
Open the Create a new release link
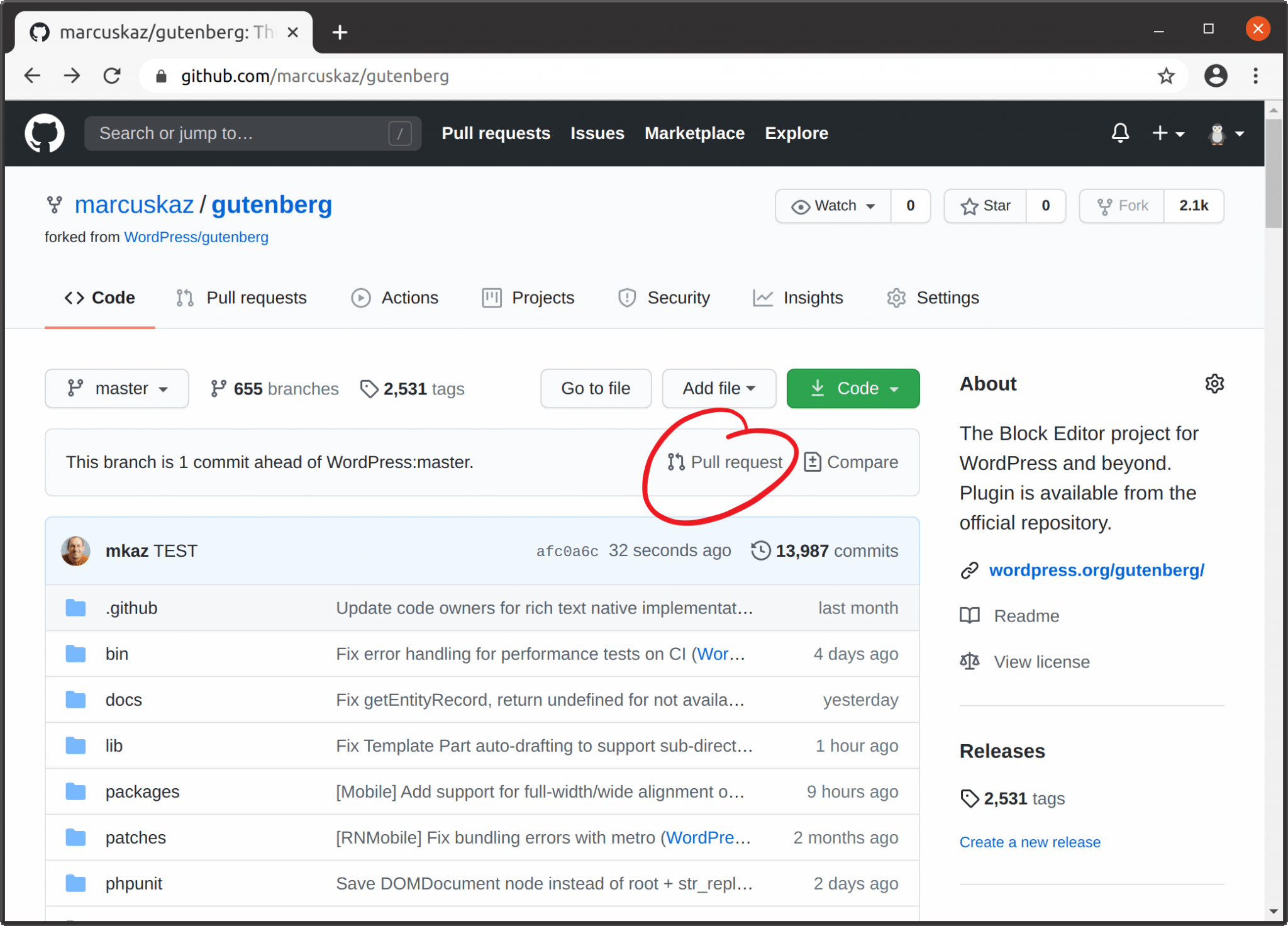tap(1030, 842)
